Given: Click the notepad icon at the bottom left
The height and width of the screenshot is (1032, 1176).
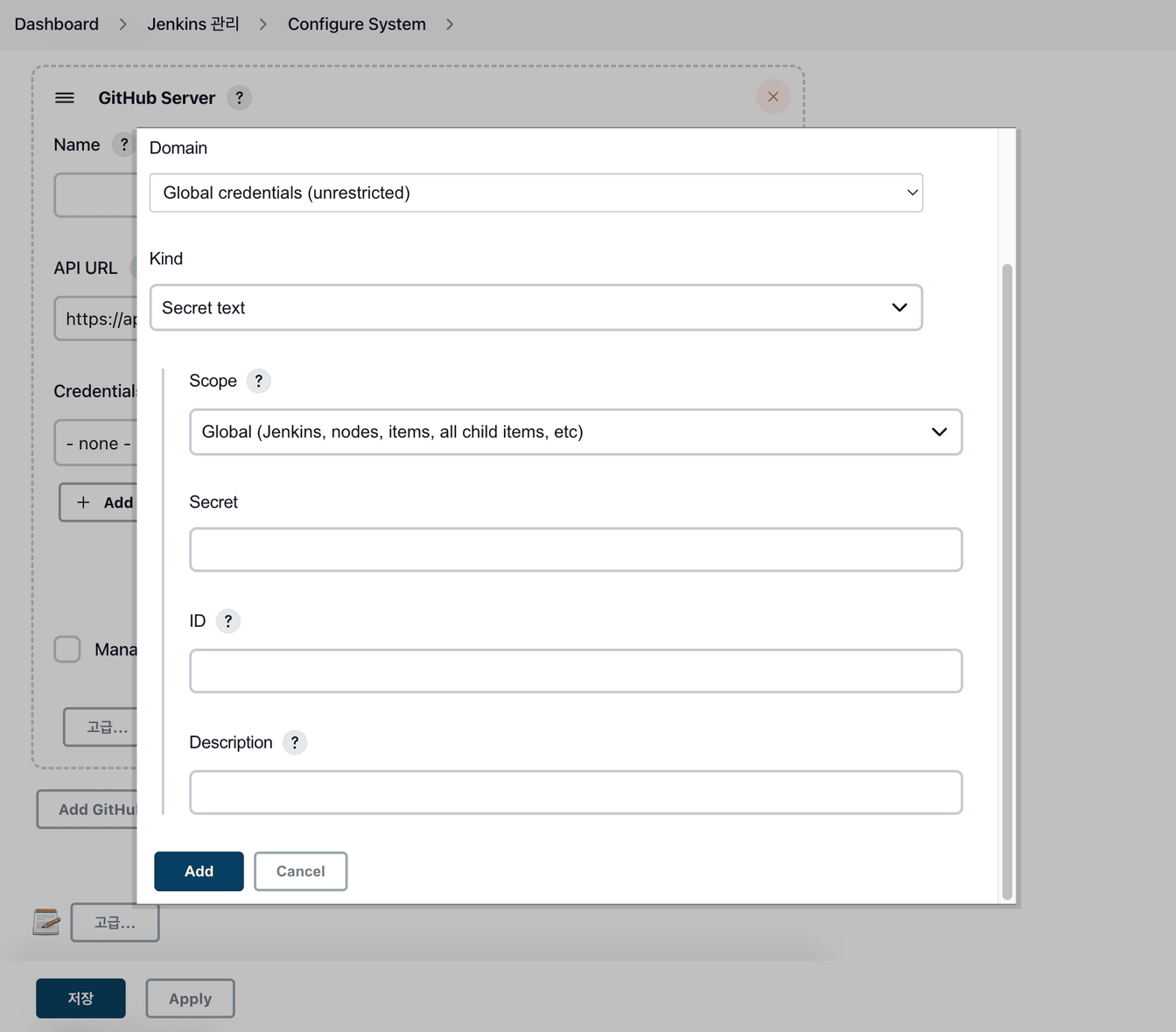Looking at the screenshot, I should coord(46,922).
